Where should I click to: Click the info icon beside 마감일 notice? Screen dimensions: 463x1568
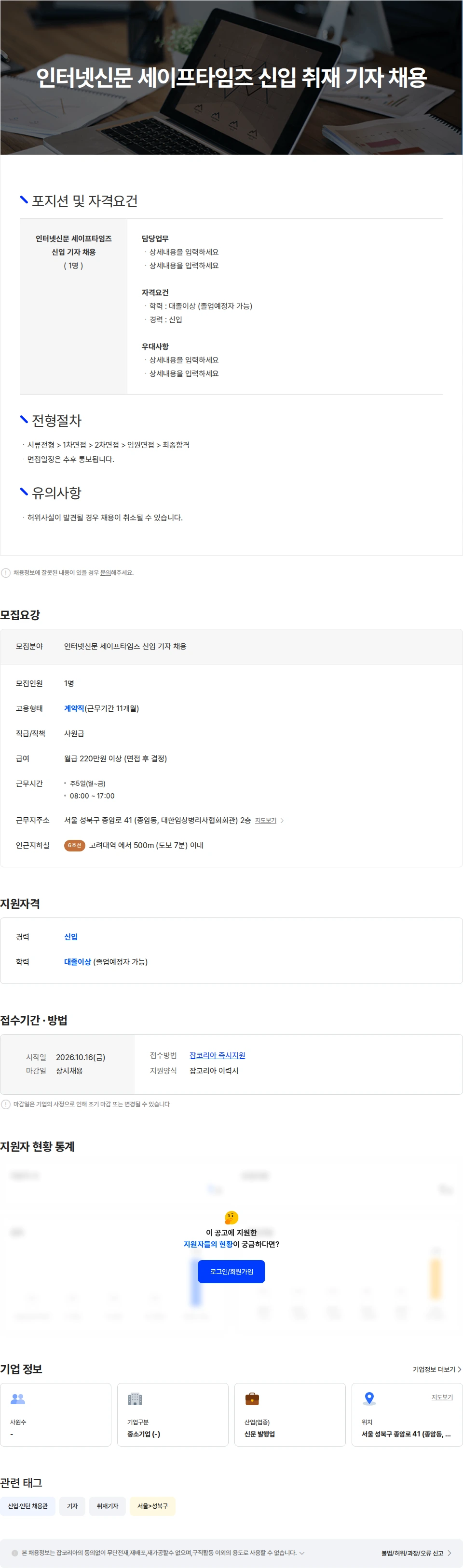[5, 1104]
